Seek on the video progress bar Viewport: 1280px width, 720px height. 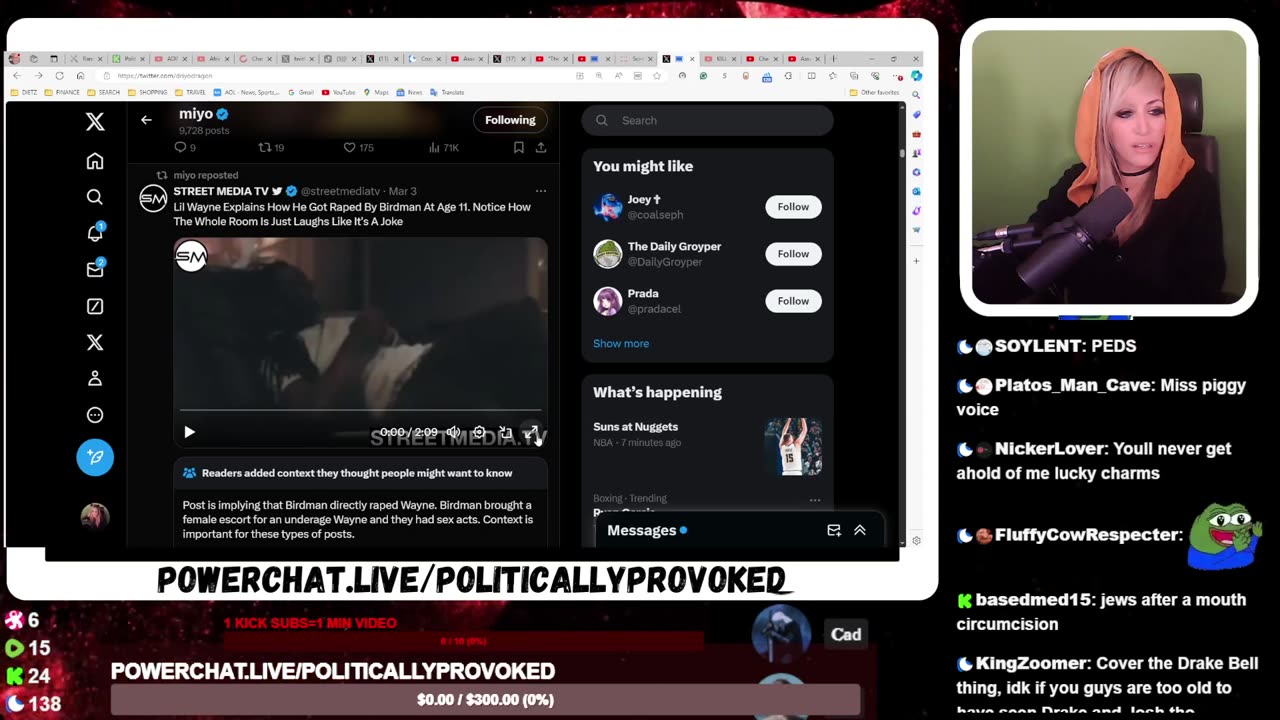click(360, 410)
